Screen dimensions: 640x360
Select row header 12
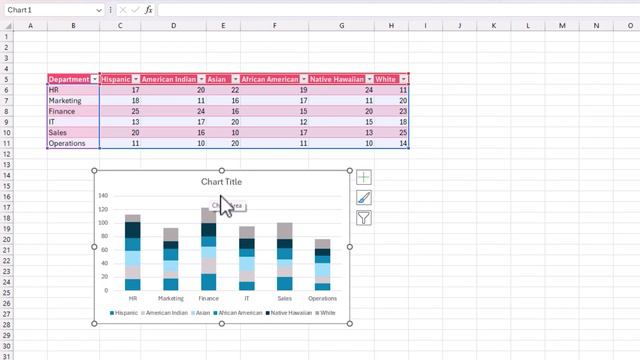(x=6, y=154)
